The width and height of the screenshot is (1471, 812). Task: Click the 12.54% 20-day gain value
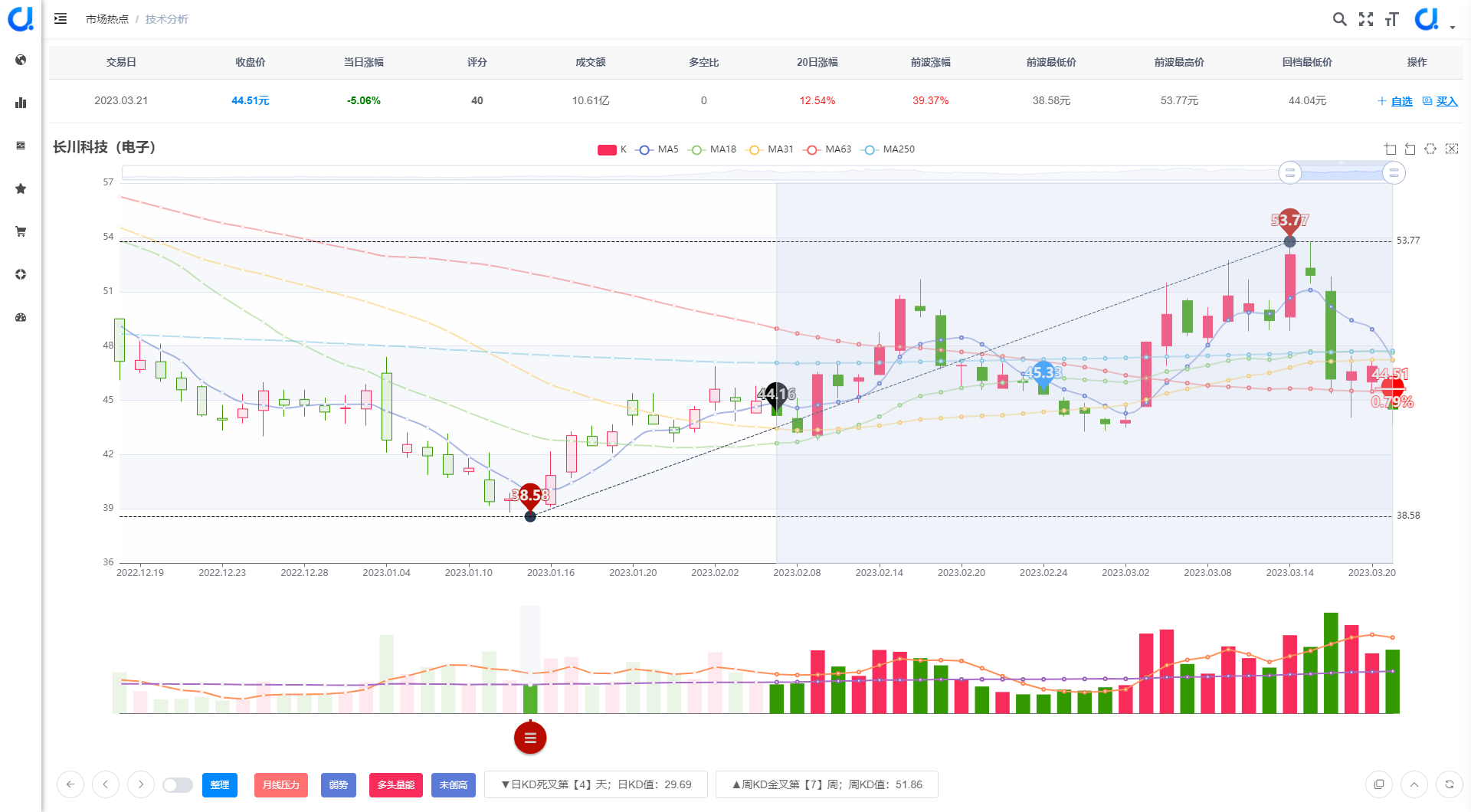tap(817, 100)
